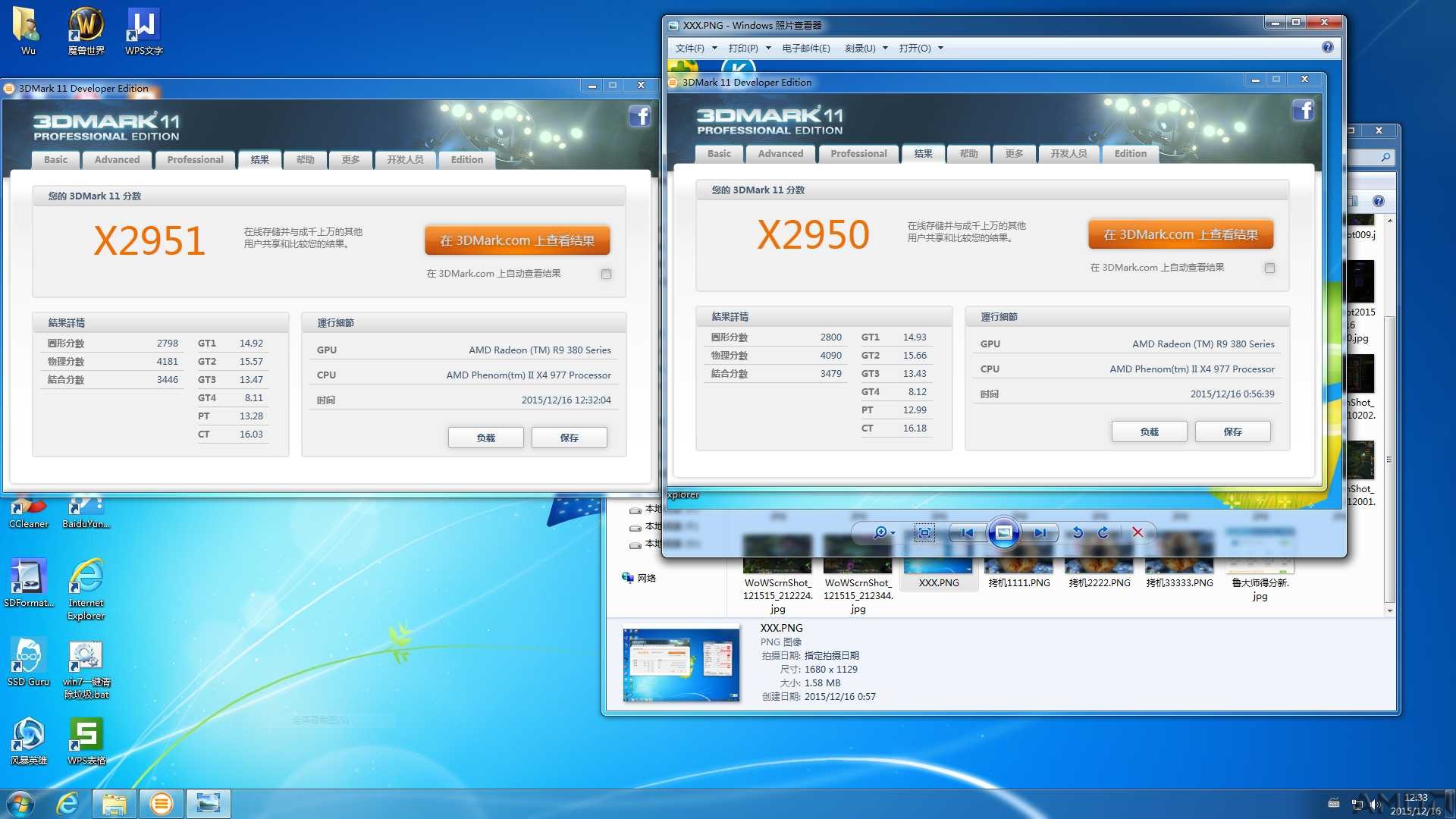Select the 结果 tab in left 3DMark
This screenshot has height=819, width=1456.
click(260, 160)
